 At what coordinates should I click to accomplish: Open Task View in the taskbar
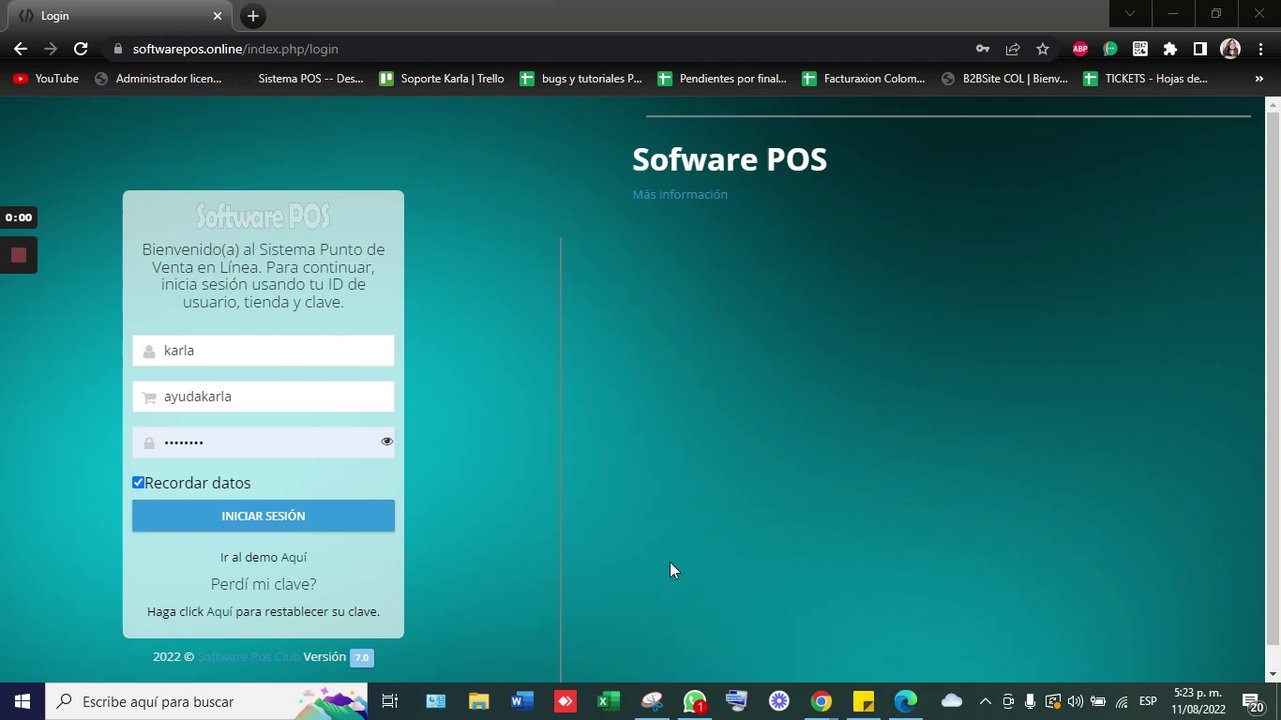390,701
